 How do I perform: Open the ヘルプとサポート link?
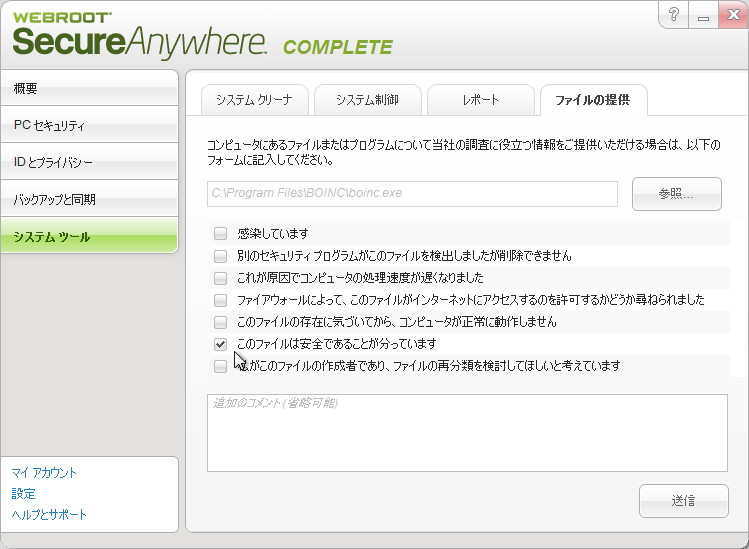click(49, 515)
